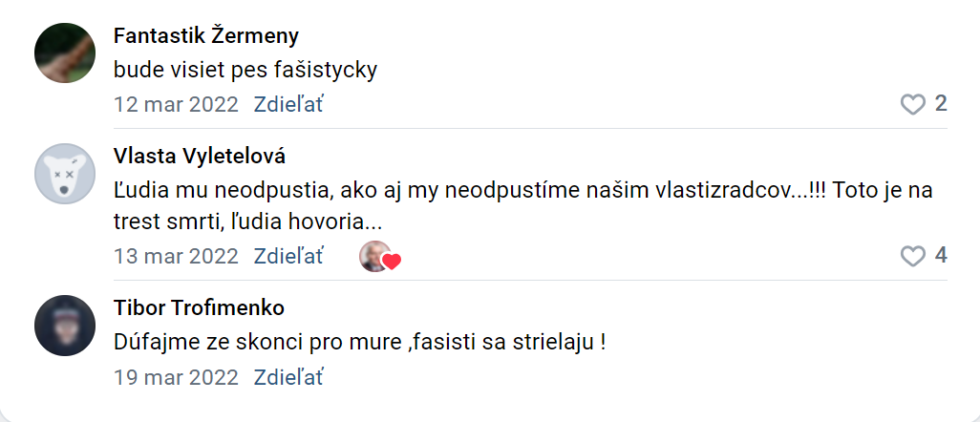Open Fantastik Žermeny's profile avatar

(x=65, y=53)
